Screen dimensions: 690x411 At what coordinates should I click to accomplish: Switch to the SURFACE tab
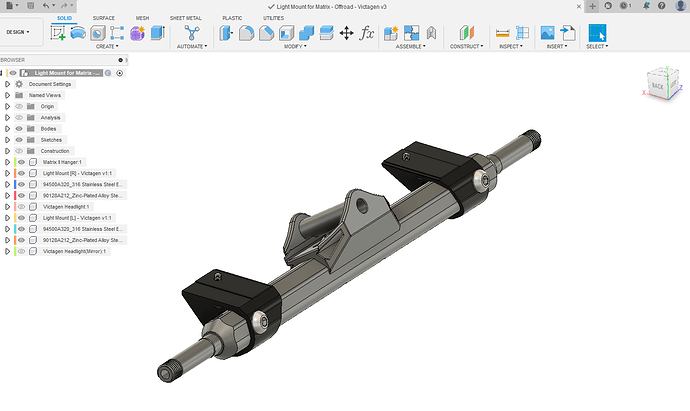pyautogui.click(x=103, y=18)
